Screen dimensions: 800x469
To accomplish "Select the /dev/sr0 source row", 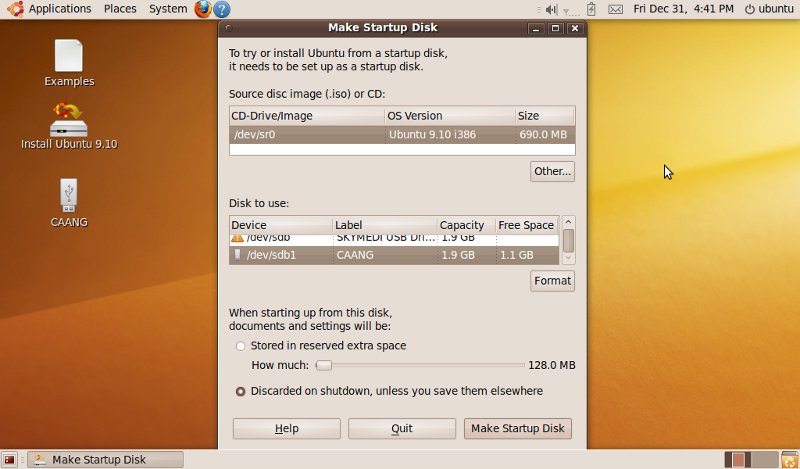I will [x=402, y=135].
